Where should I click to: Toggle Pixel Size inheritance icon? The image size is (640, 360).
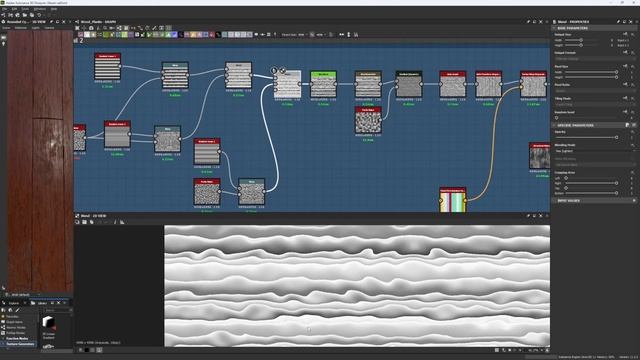click(625, 66)
